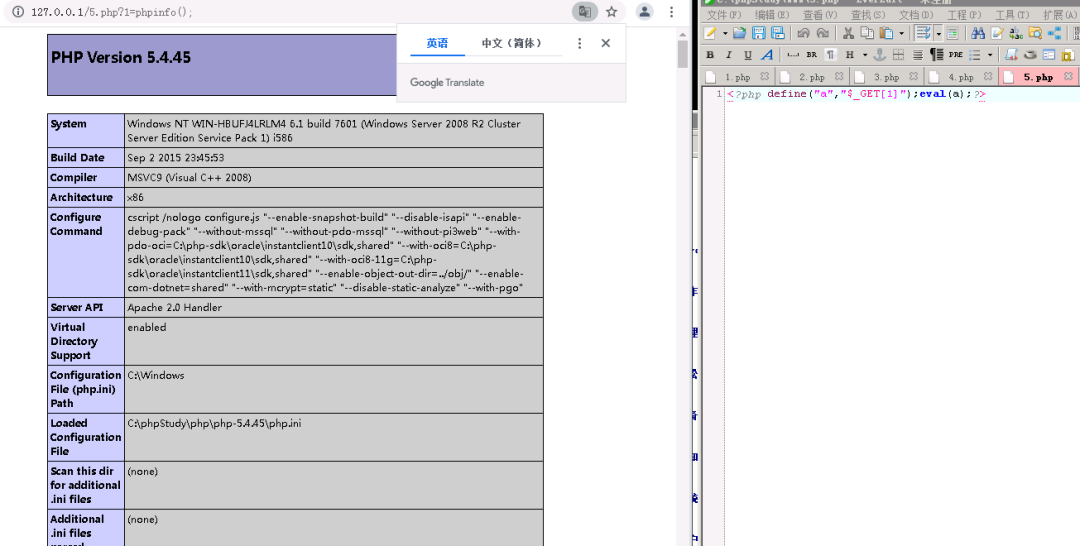Select 中文（简体） in translate popup
The width and height of the screenshot is (1080, 546).
tap(512, 43)
